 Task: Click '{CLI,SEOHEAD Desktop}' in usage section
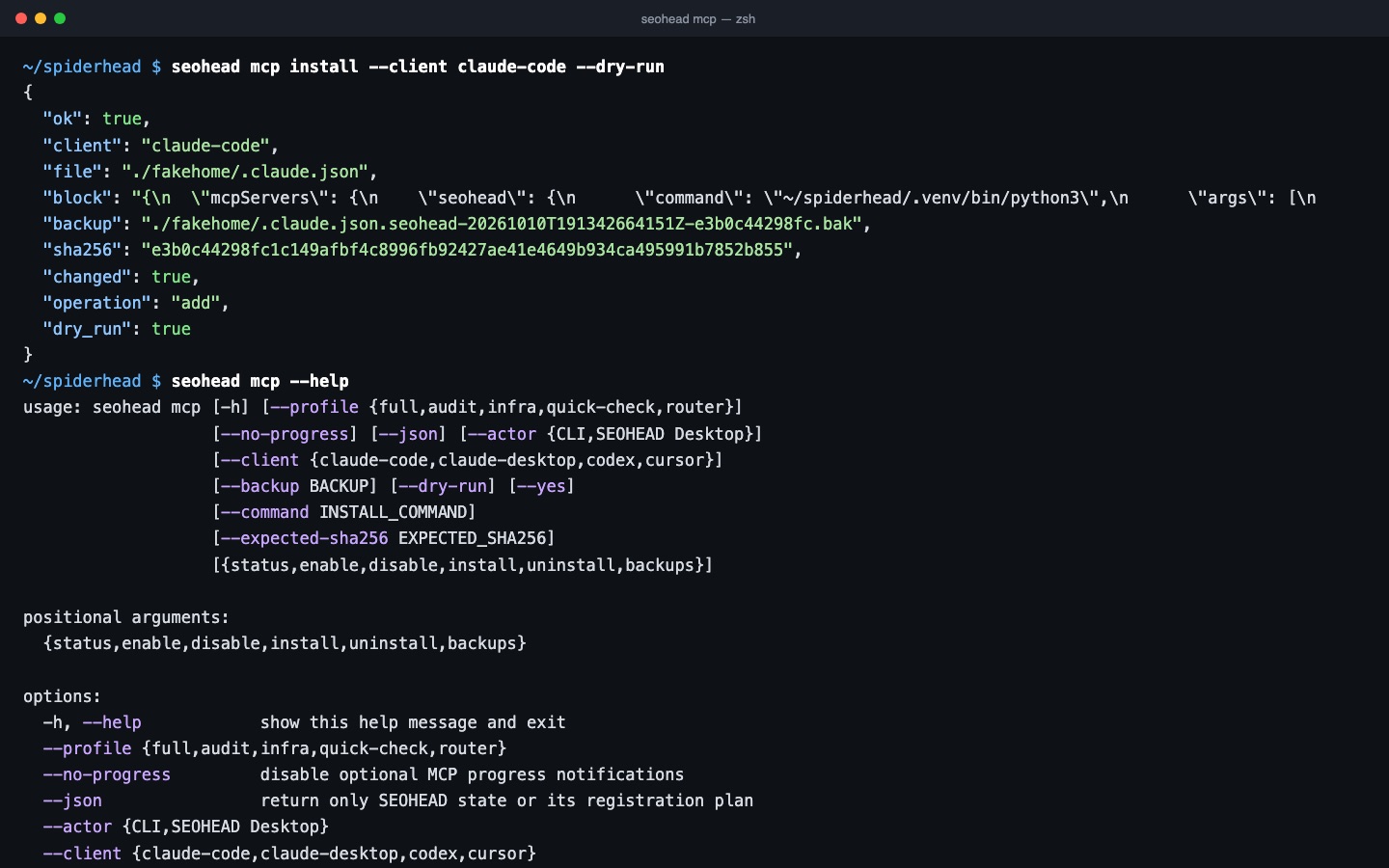point(650,434)
